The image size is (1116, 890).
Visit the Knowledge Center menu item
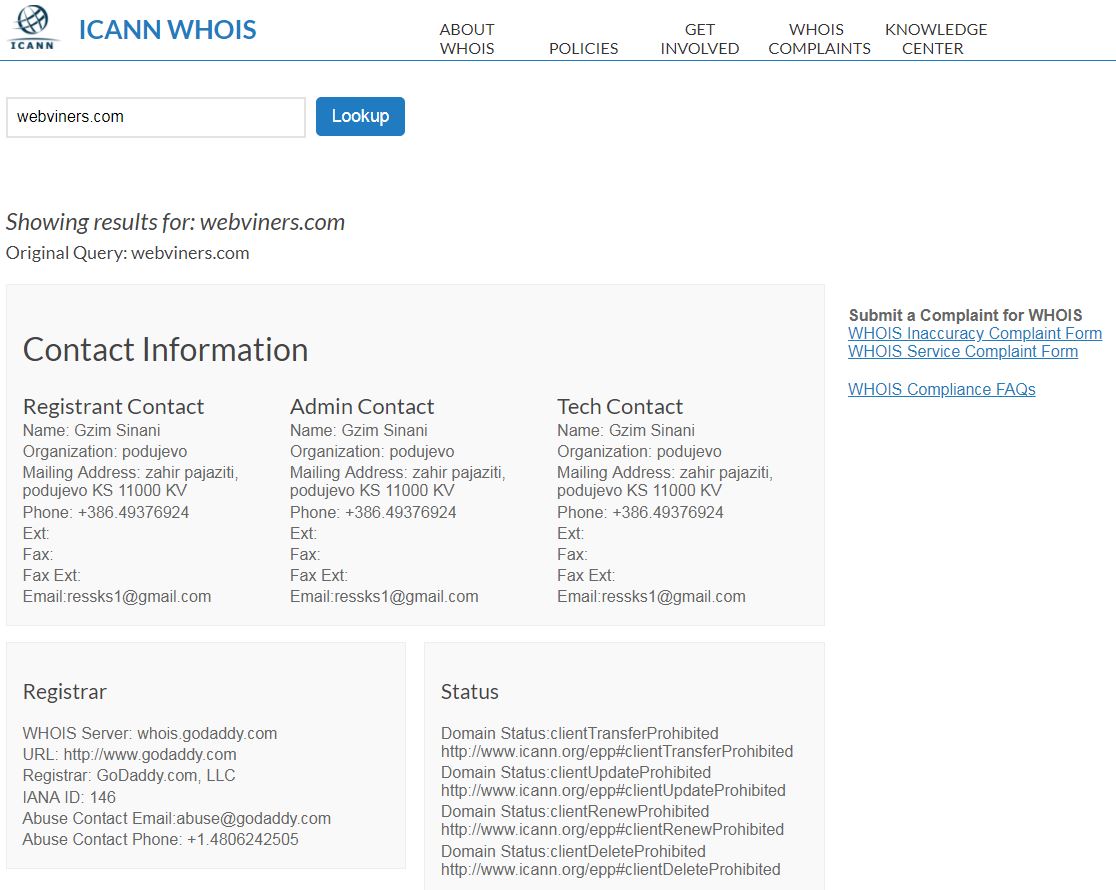935,39
